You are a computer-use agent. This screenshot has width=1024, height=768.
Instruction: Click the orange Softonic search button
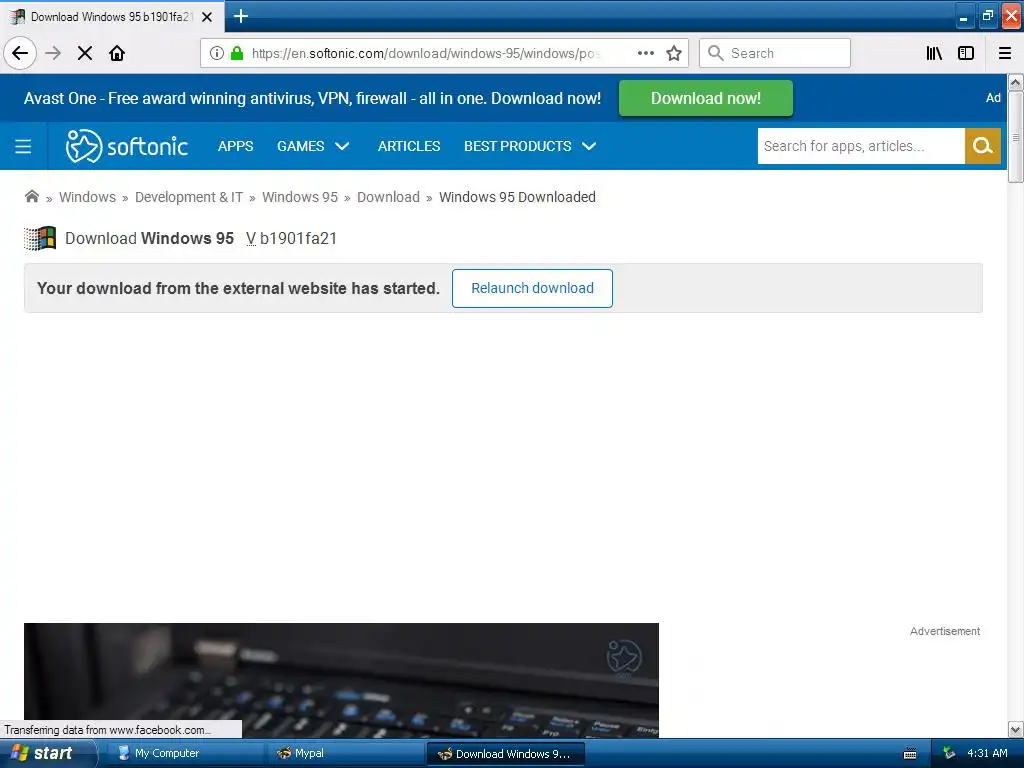click(x=982, y=146)
